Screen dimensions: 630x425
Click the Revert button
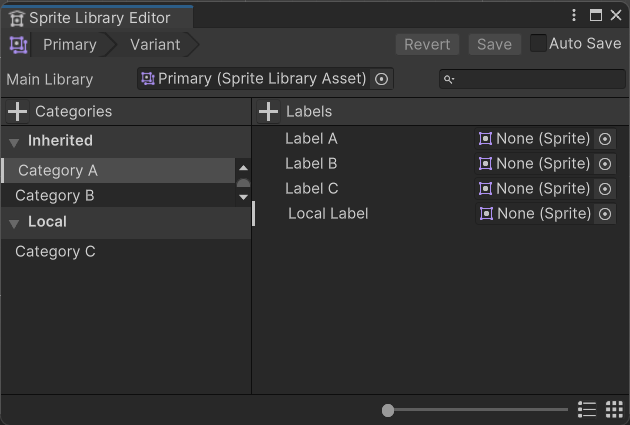coord(427,45)
